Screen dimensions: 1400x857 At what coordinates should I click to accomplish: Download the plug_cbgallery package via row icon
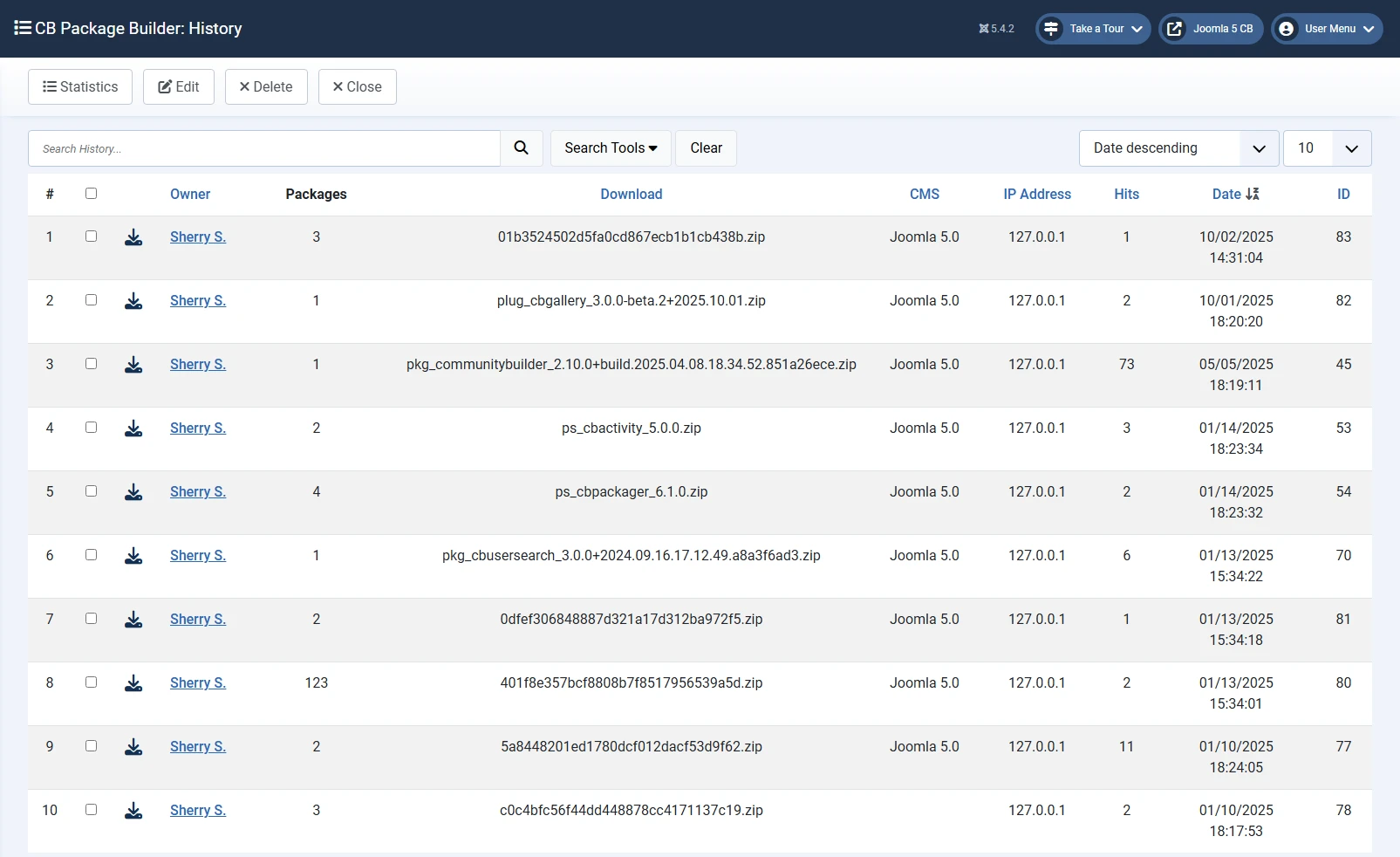click(x=133, y=301)
